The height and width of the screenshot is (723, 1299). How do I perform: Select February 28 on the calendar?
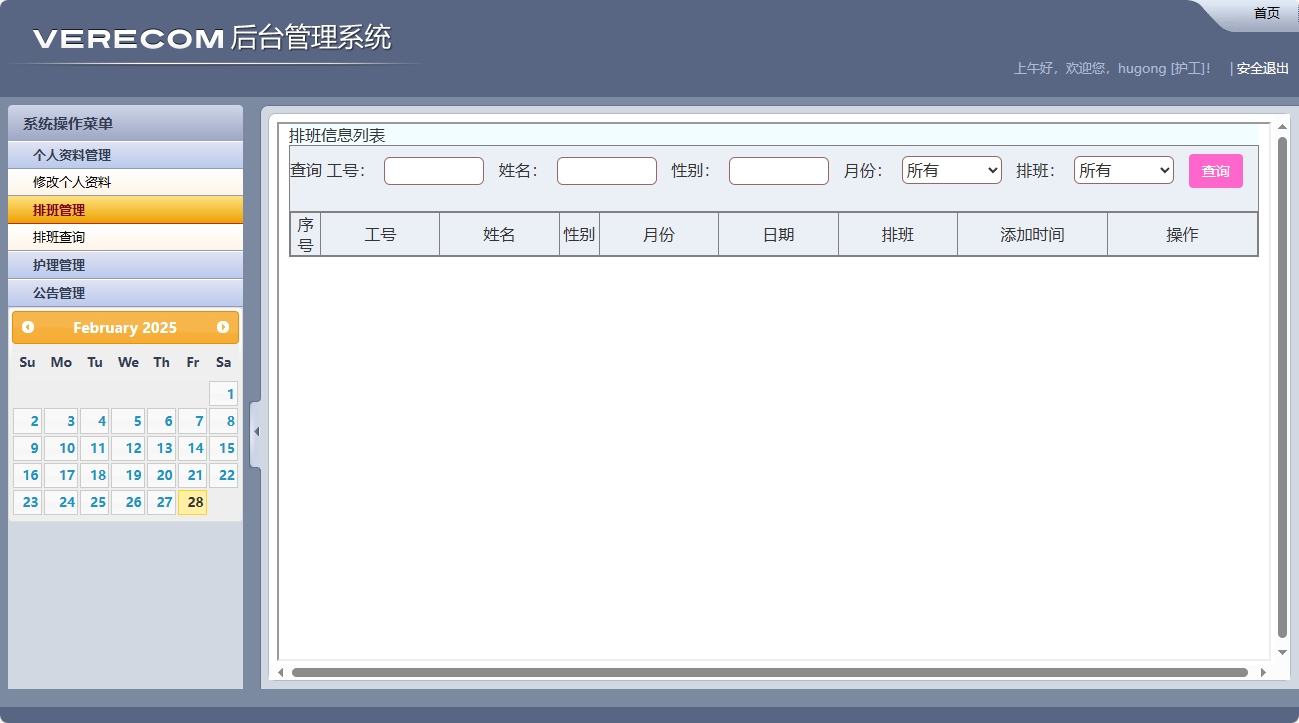click(193, 501)
